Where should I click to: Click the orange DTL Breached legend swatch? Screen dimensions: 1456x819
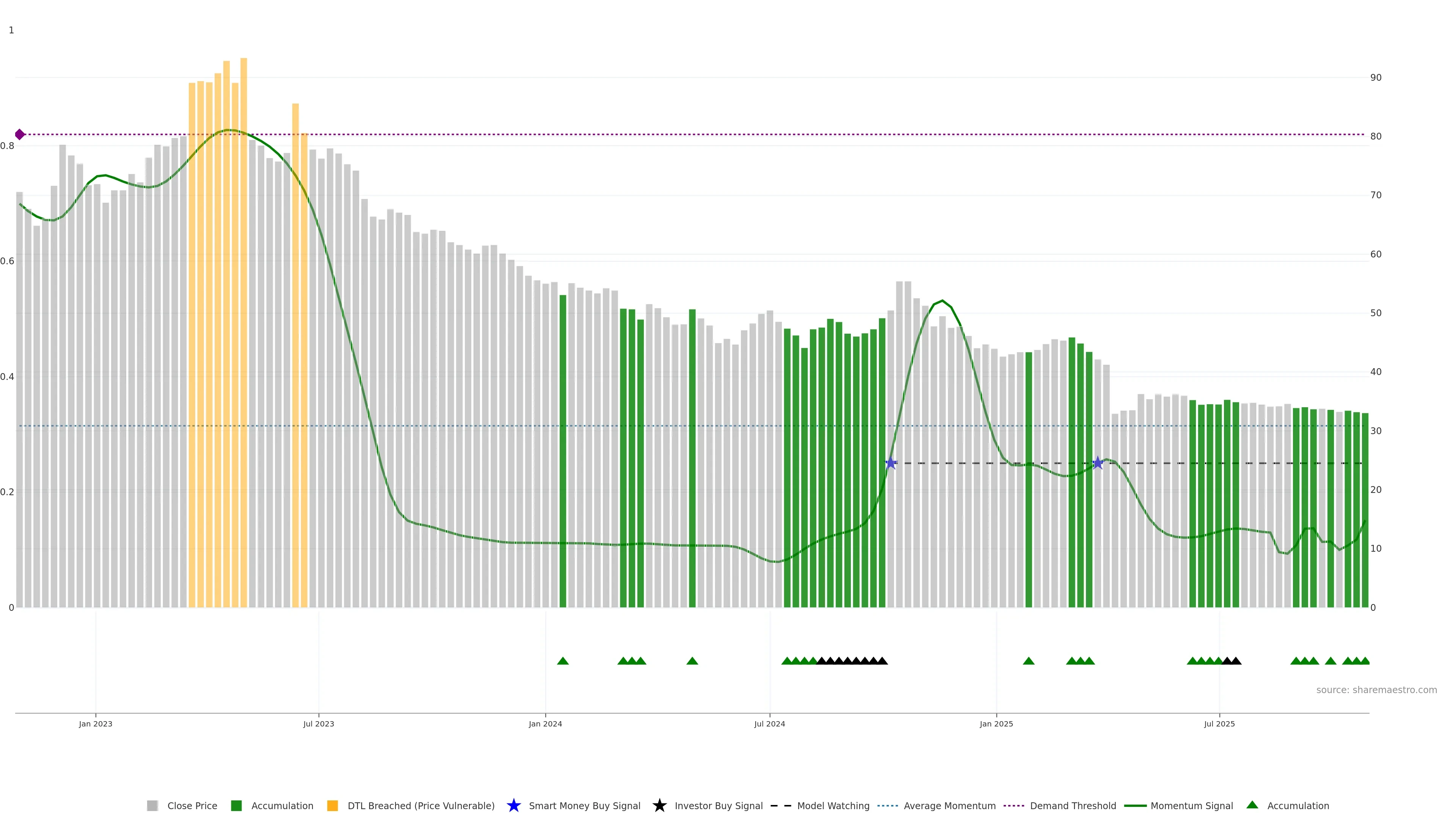[x=333, y=806]
